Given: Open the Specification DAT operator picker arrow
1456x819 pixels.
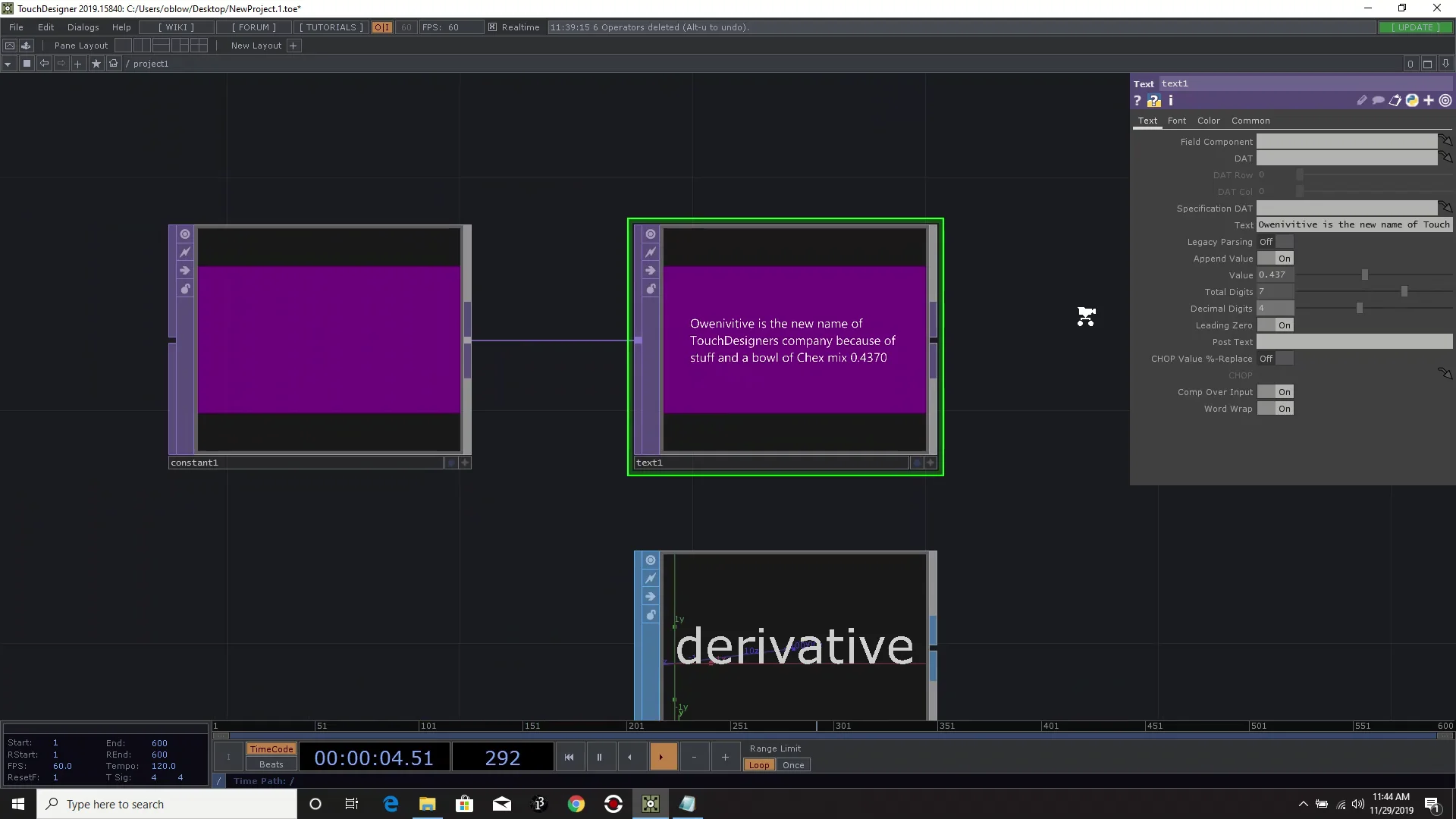Looking at the screenshot, I should 1445,208.
